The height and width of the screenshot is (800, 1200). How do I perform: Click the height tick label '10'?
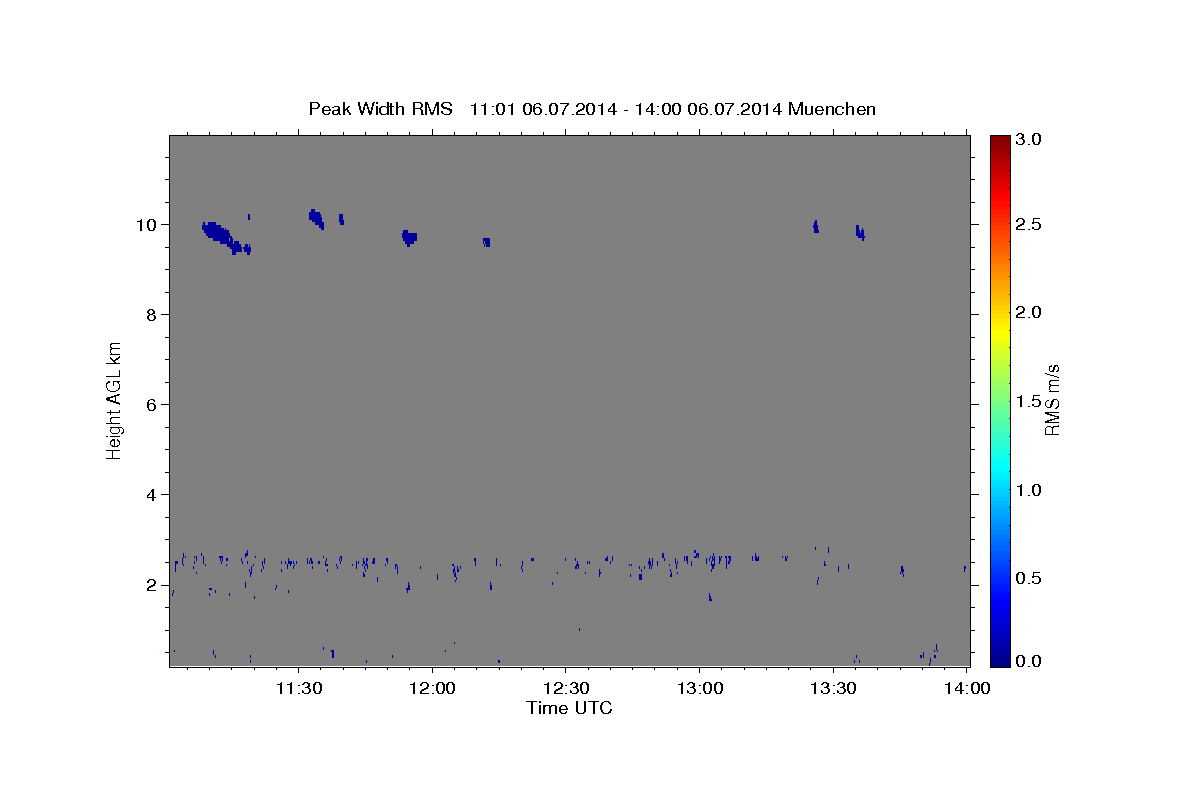point(145,225)
